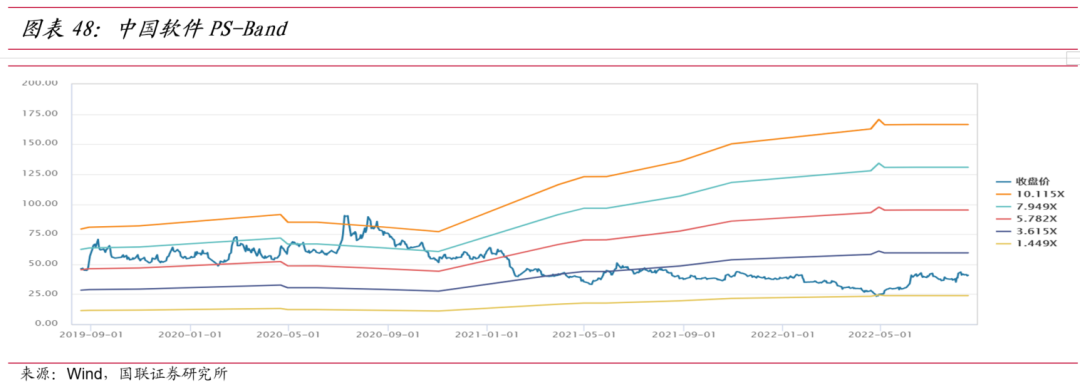Click the 2020-09-01 date label
Viewport: 1080px width, 385px height.
(x=388, y=335)
